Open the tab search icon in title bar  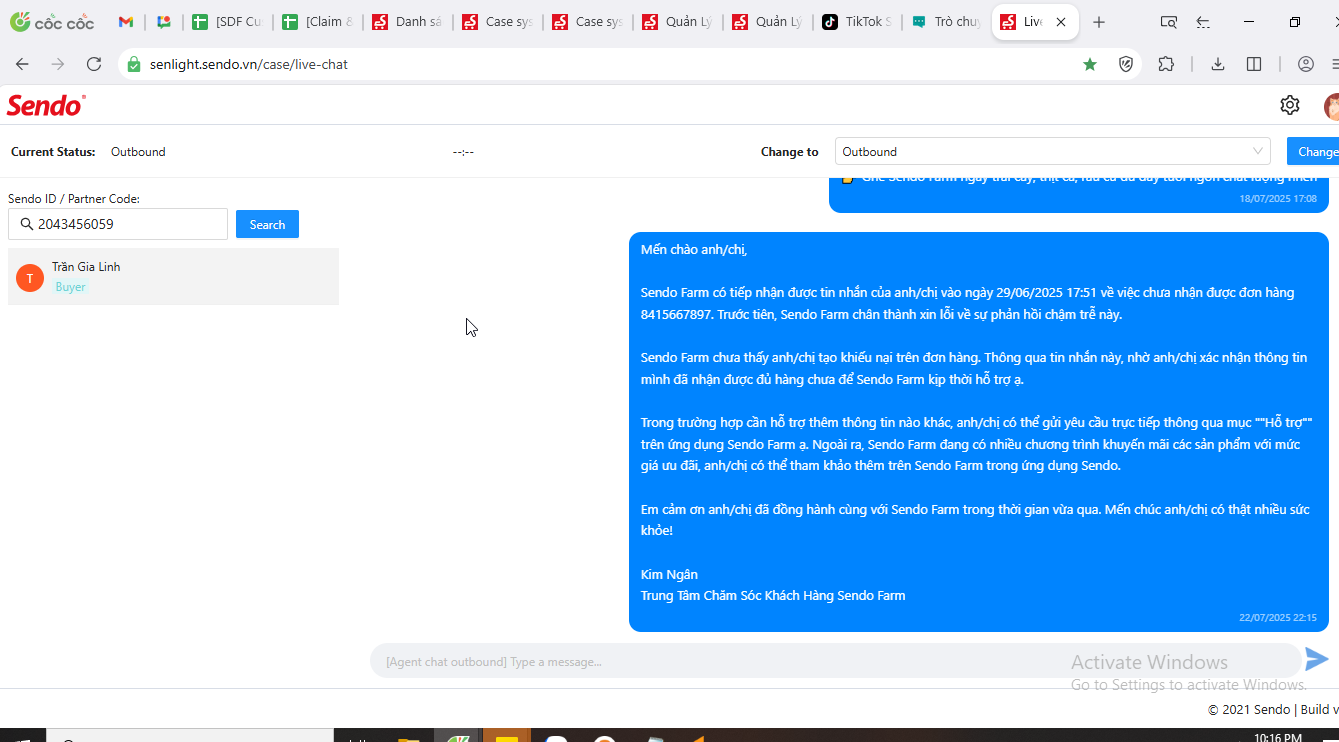click(x=1168, y=22)
